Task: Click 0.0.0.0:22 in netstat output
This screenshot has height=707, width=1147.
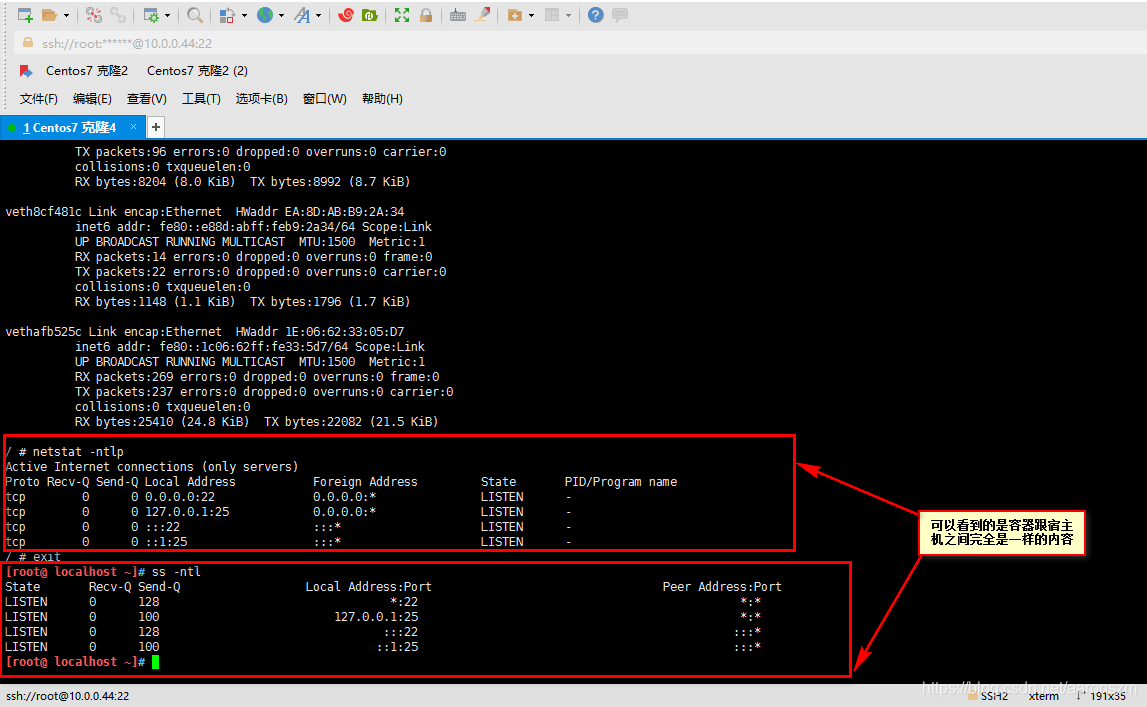Action: coord(180,497)
